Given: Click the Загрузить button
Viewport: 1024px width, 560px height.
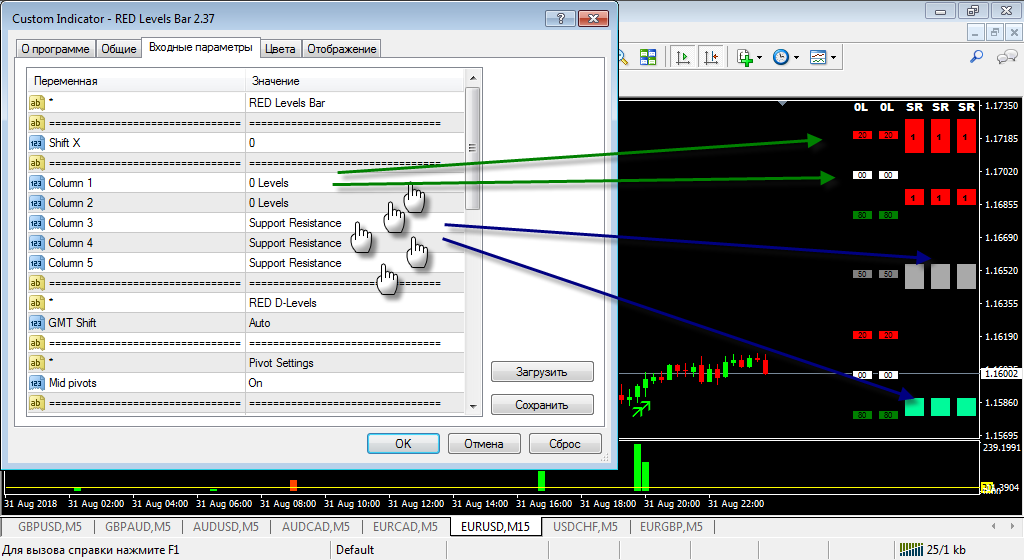Looking at the screenshot, I should [542, 372].
